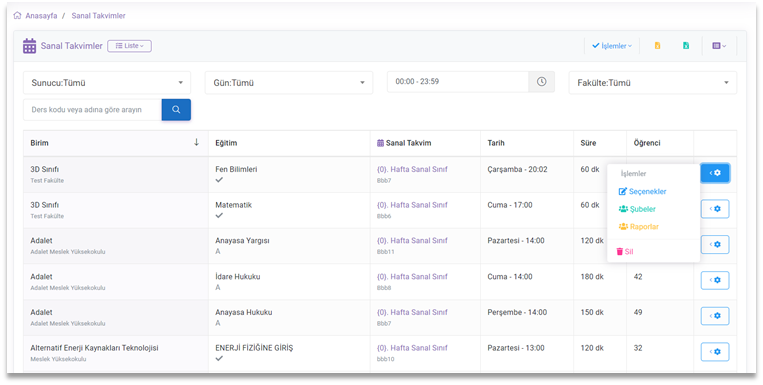Choose Raporlar from the İşlemler menu
The height and width of the screenshot is (385, 763).
pyautogui.click(x=638, y=226)
